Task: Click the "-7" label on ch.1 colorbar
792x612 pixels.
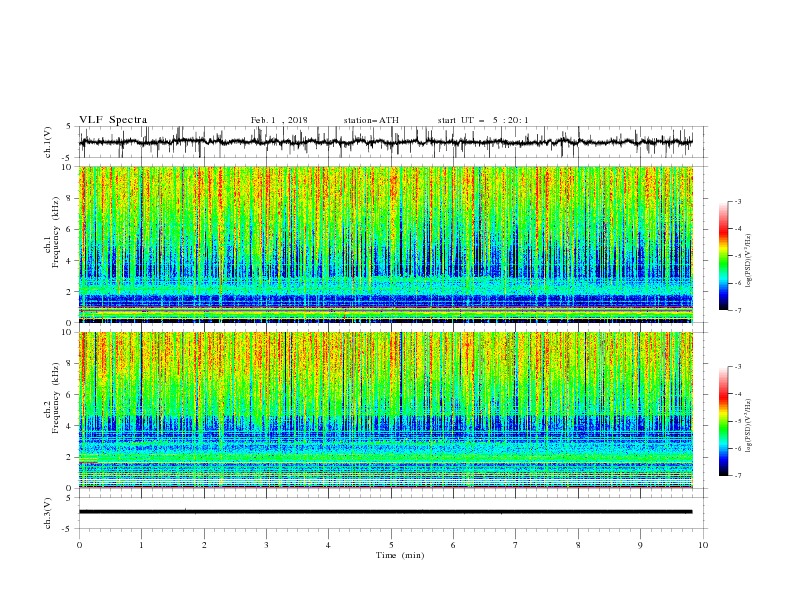Action: 737,311
